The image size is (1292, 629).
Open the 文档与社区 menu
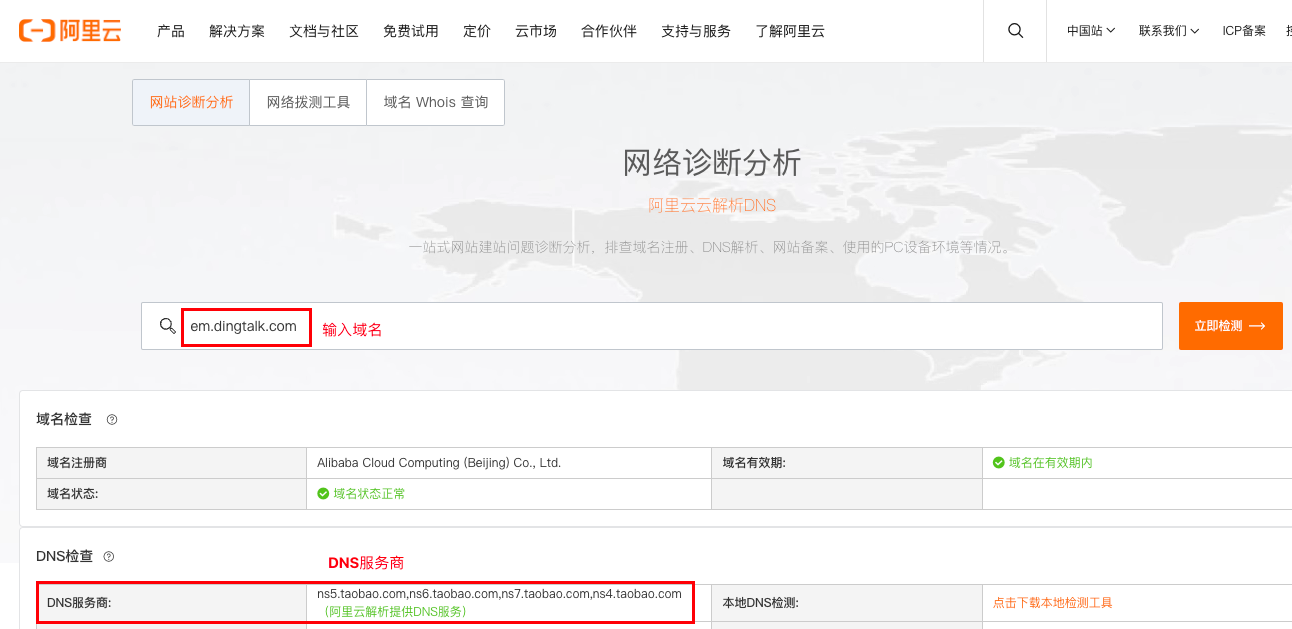coord(324,31)
